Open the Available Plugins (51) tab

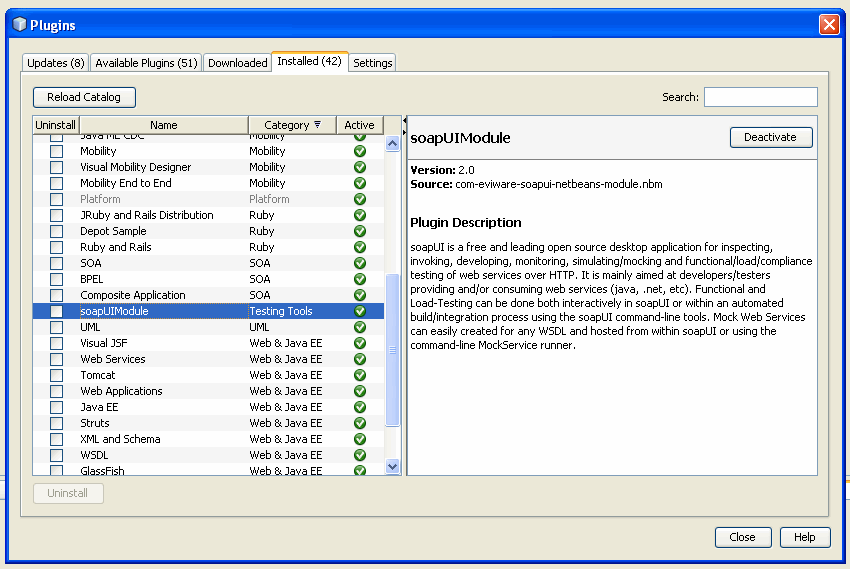coord(146,63)
